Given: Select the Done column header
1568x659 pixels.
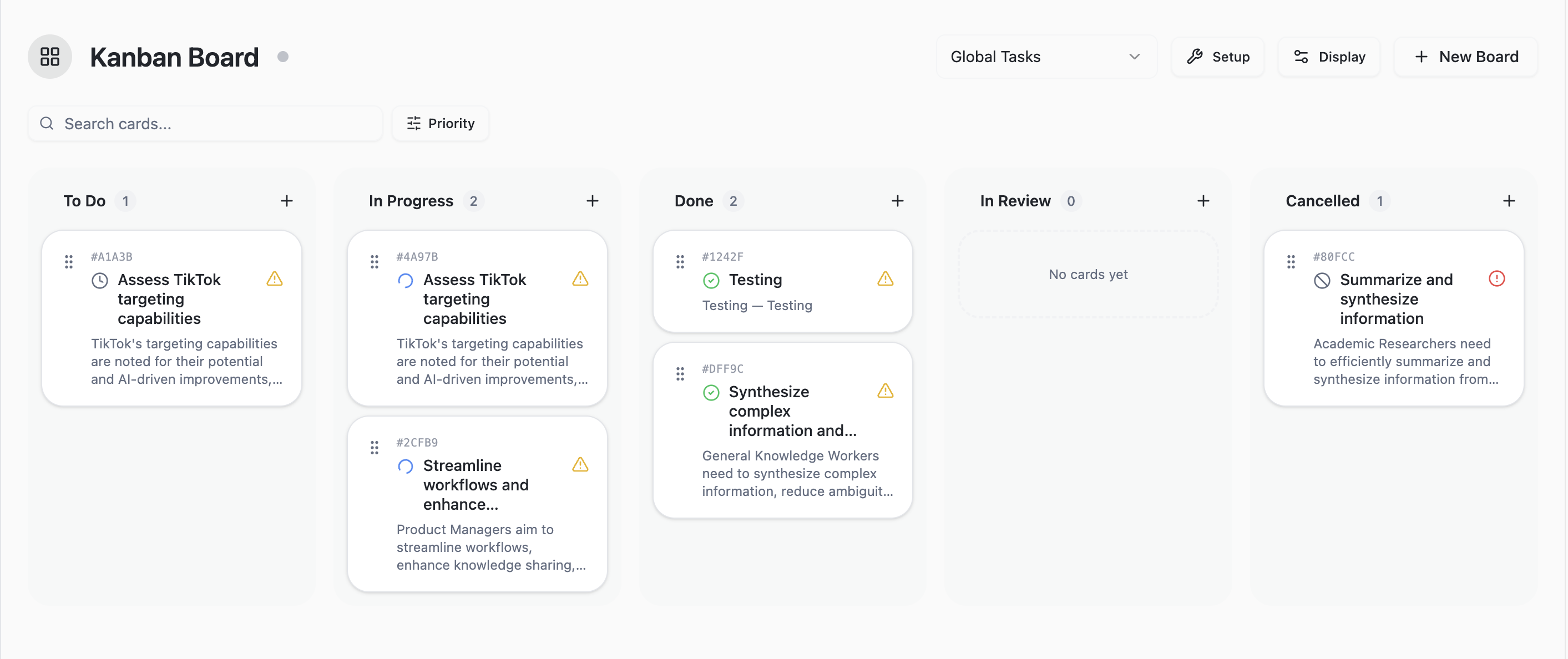Looking at the screenshot, I should (694, 200).
